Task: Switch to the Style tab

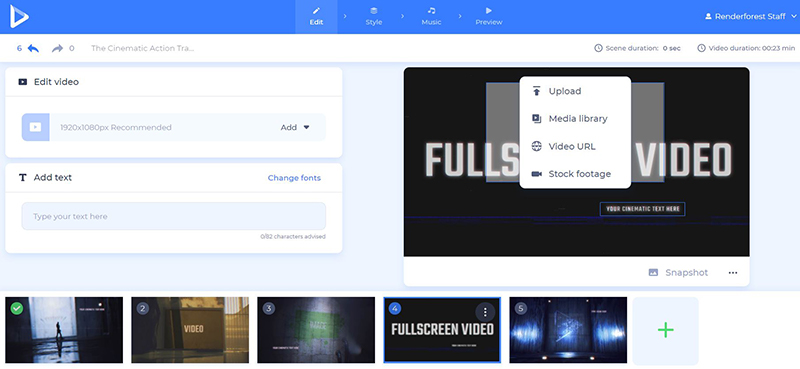Action: 373,17
